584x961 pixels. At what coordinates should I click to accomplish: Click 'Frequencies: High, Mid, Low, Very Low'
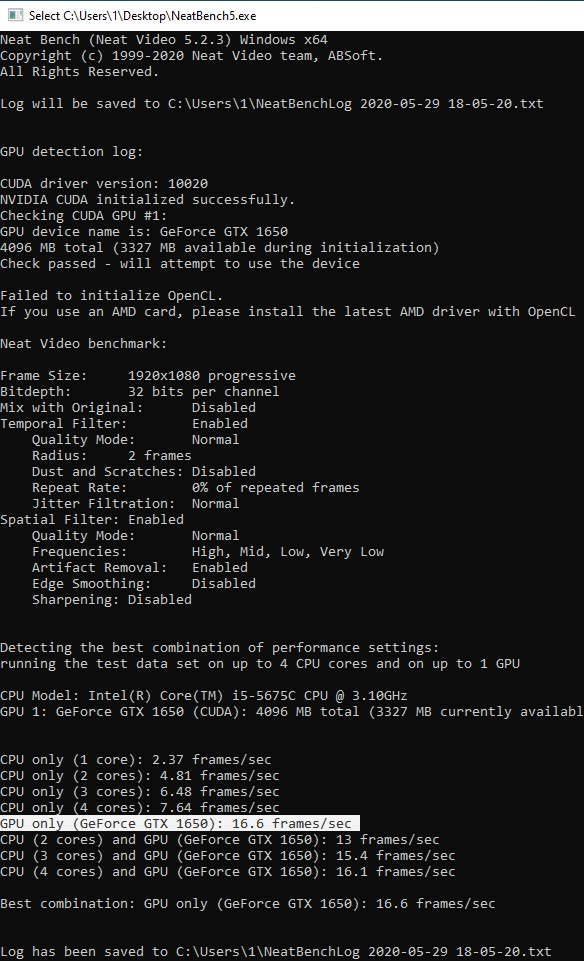pyautogui.click(x=208, y=552)
